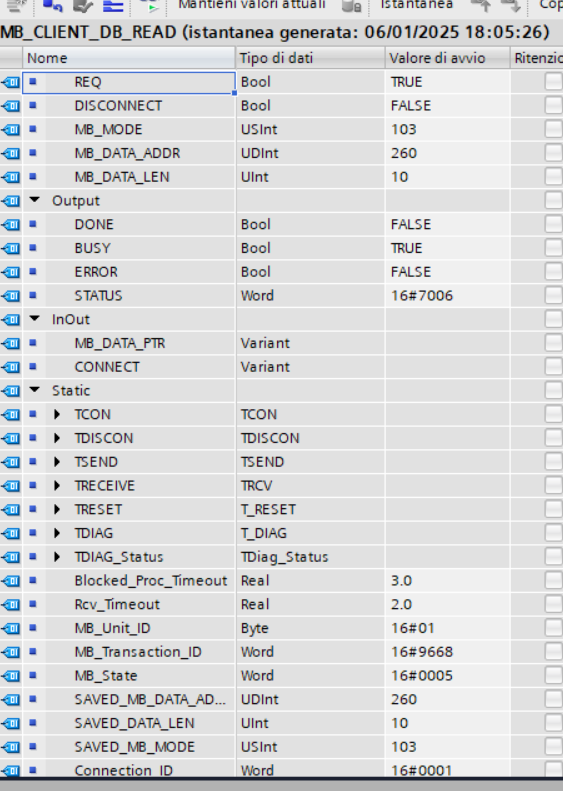Click the row tag icon next to STATUS
Image resolution: width=563 pixels, height=791 pixels.
[x=11, y=296]
